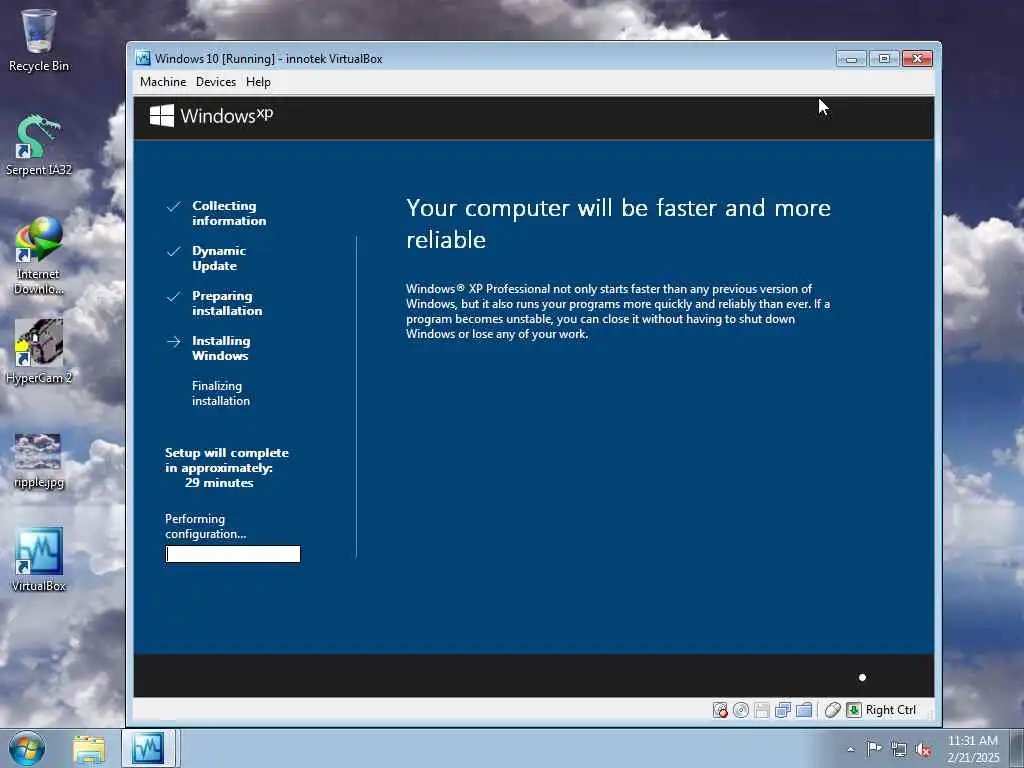Click the checkmark beside Collecting information

(174, 206)
